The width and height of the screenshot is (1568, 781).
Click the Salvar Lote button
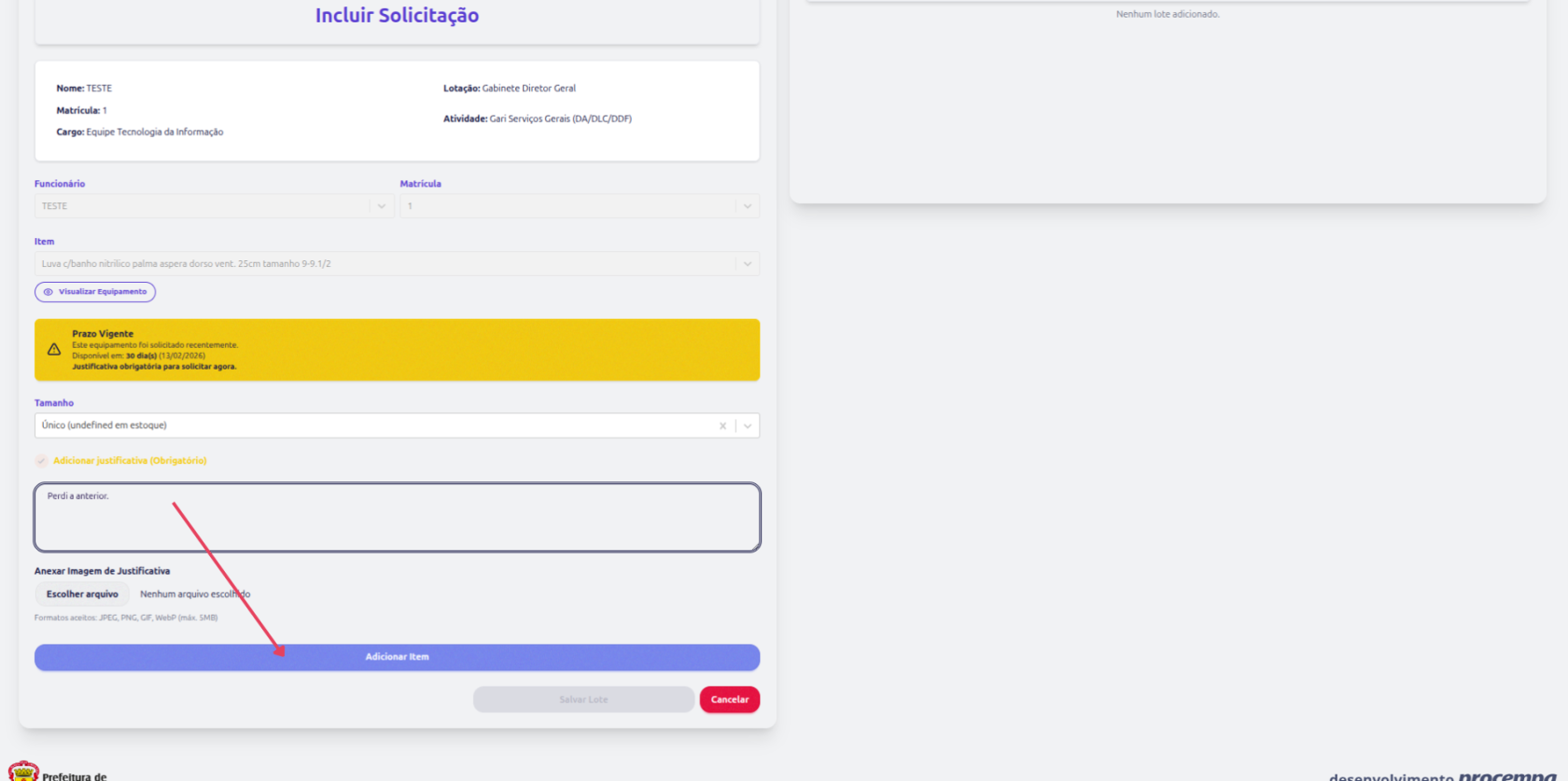click(583, 700)
